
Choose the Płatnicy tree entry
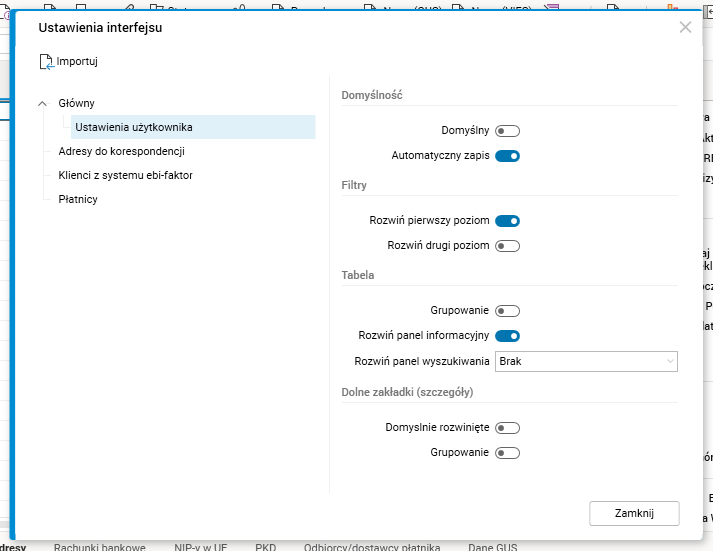tap(78, 199)
